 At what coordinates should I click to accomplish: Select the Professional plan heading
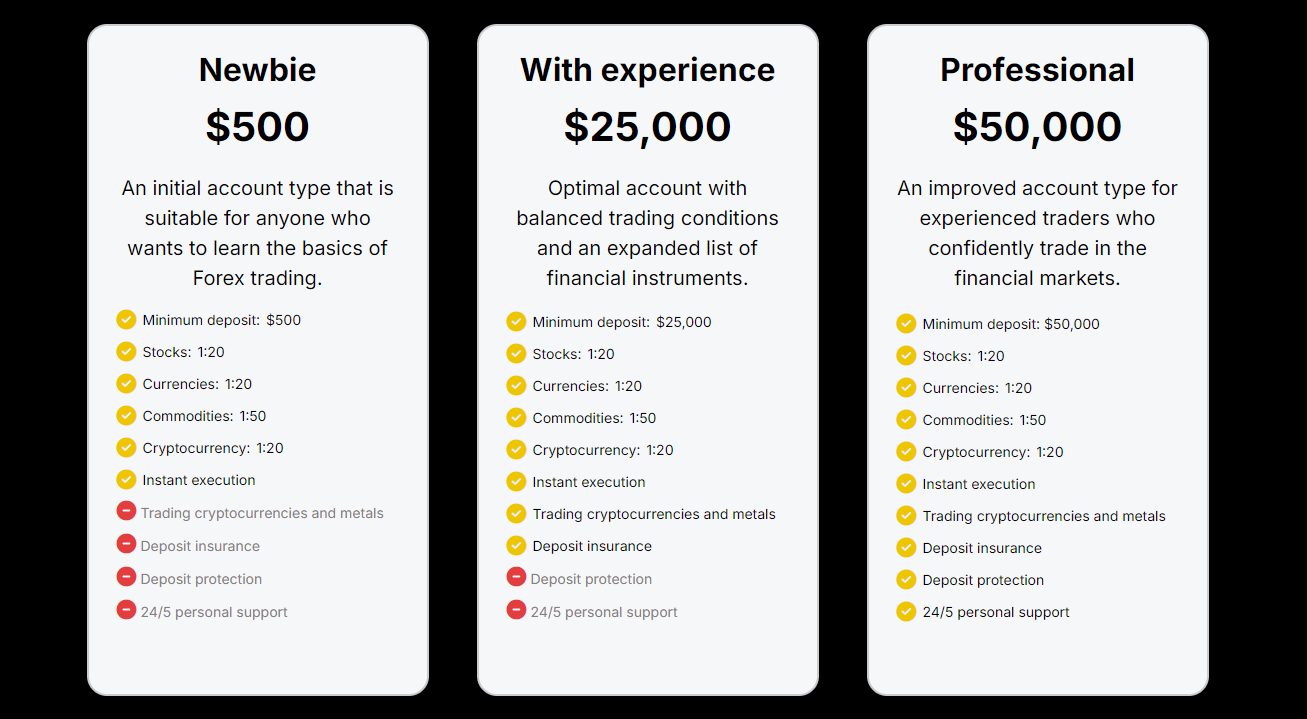[x=1037, y=70]
